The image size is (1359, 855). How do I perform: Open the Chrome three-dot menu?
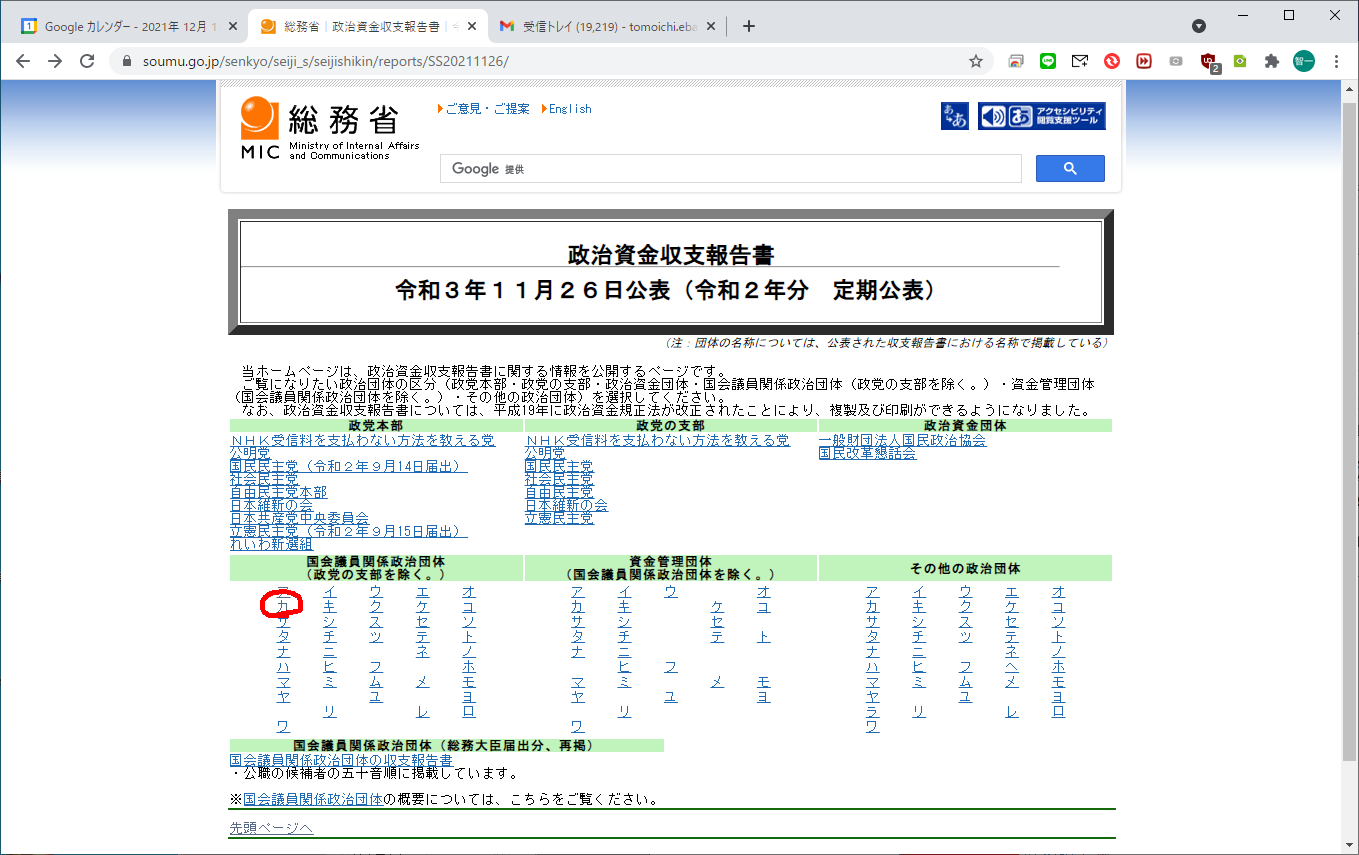[x=1336, y=61]
